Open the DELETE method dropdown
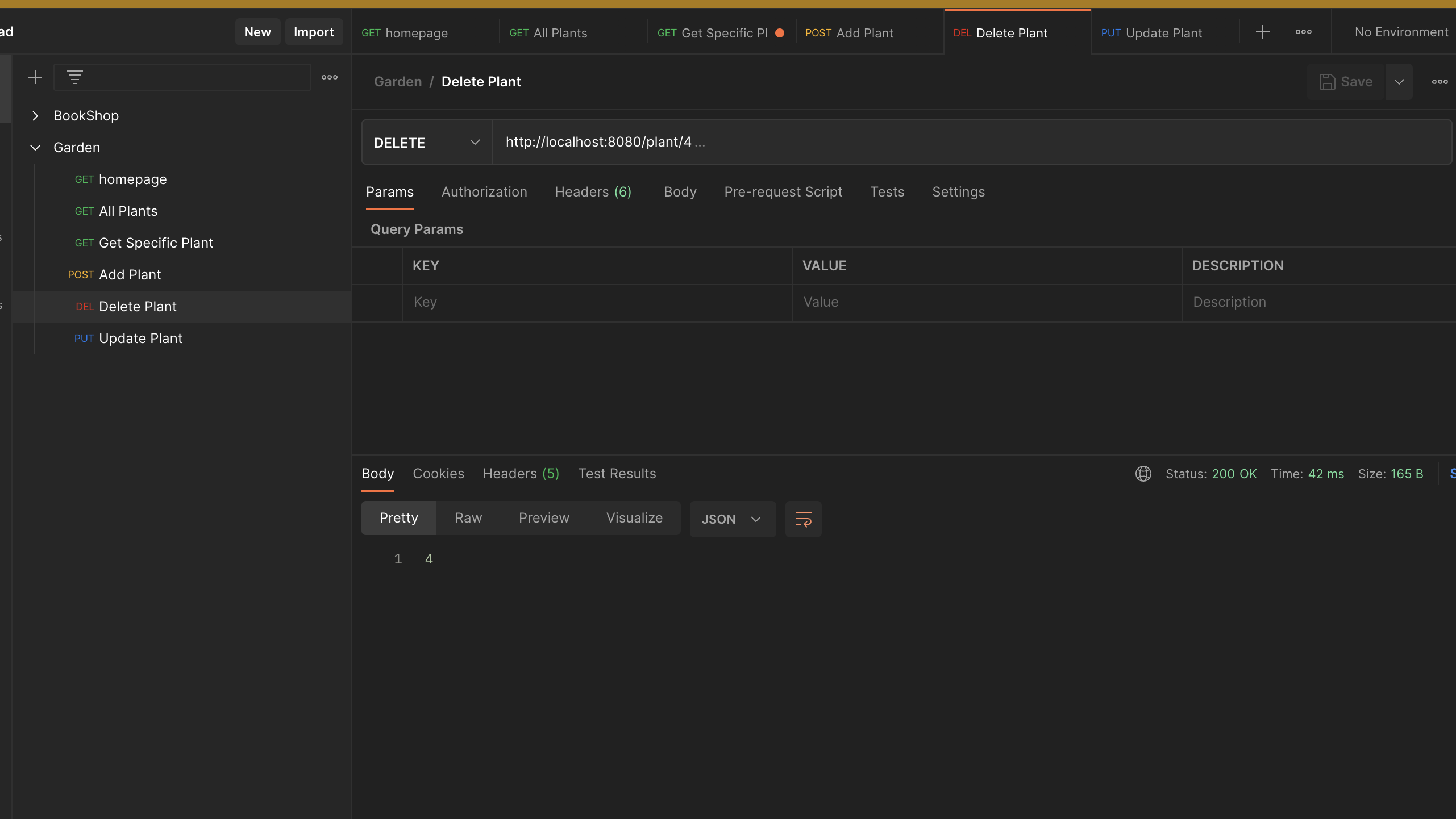 [x=427, y=143]
